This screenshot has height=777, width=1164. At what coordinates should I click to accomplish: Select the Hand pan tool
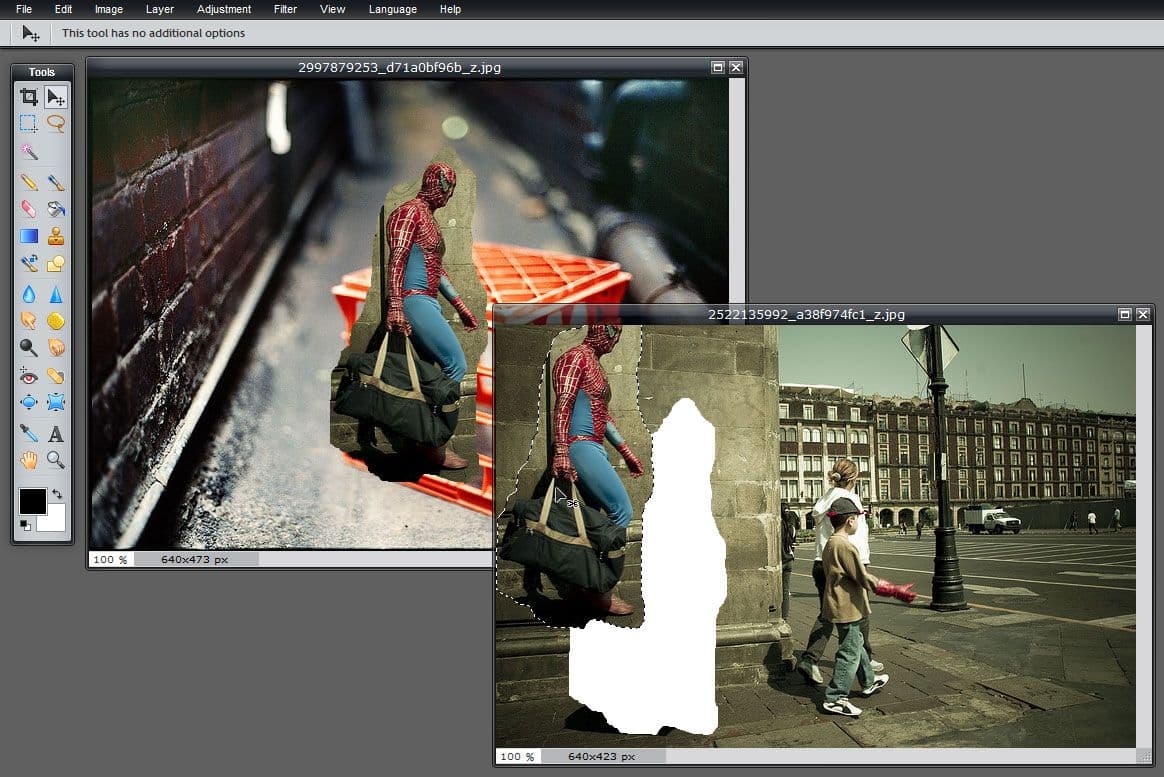point(29,460)
